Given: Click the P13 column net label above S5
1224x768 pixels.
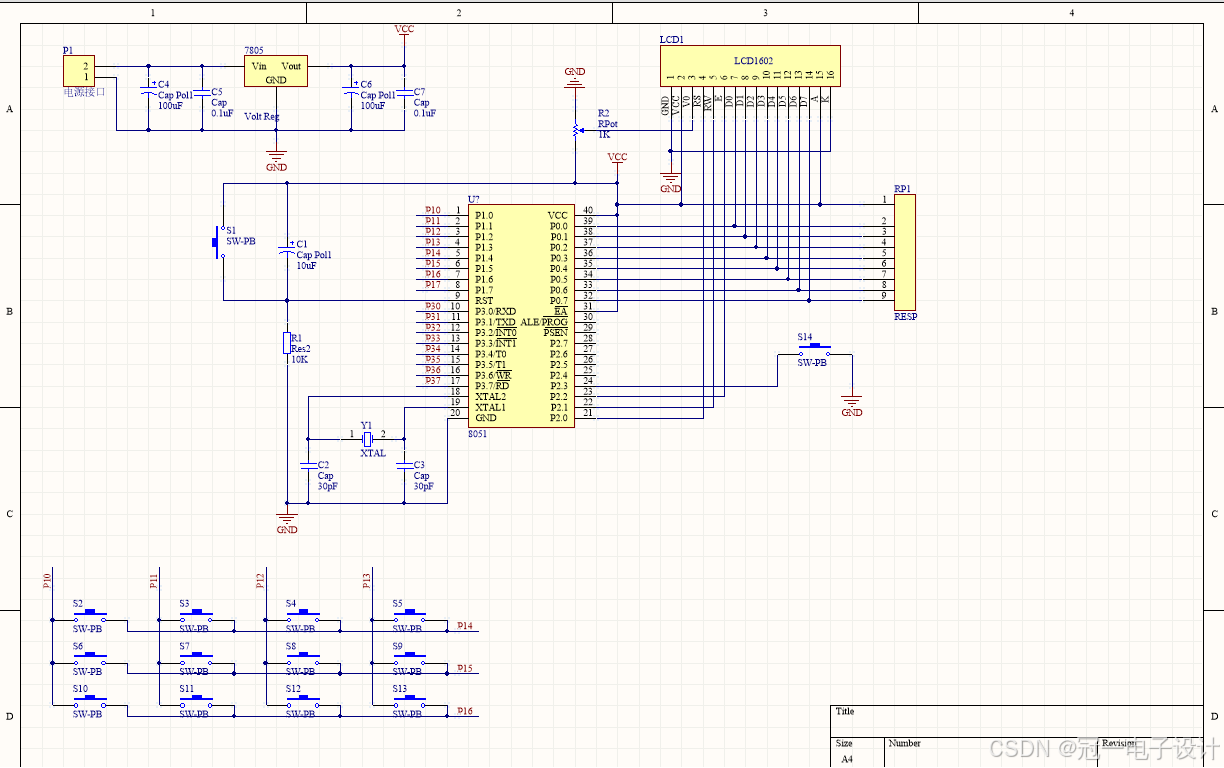Looking at the screenshot, I should 366,580.
